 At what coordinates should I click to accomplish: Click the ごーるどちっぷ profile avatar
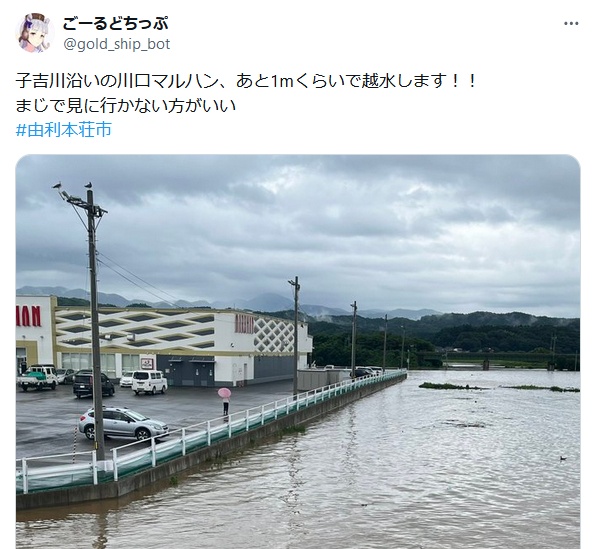[33, 33]
